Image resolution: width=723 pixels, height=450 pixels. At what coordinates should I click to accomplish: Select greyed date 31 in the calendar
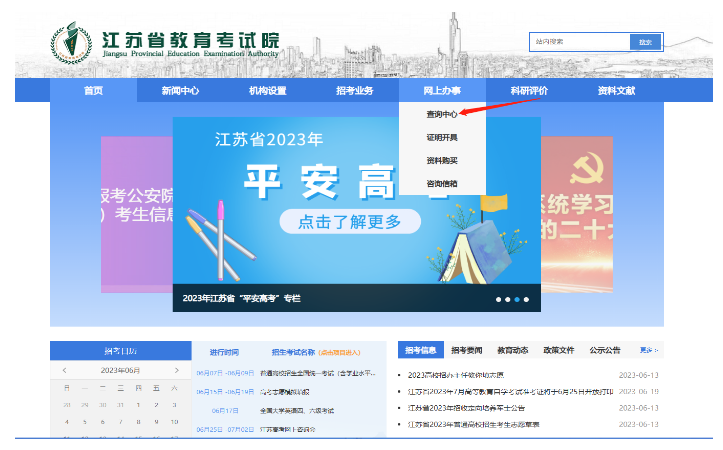coord(120,405)
